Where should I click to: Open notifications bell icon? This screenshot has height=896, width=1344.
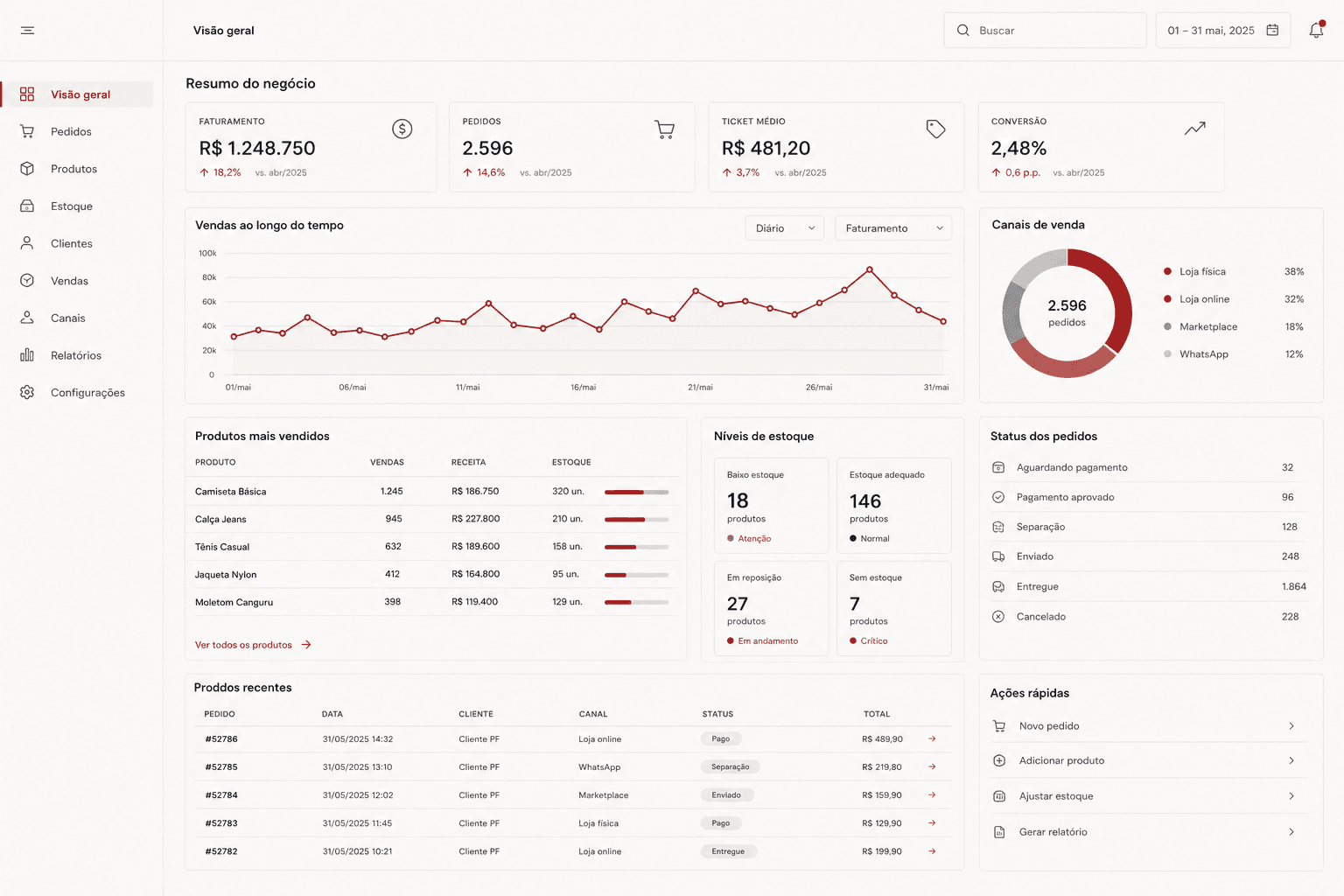pyautogui.click(x=1316, y=31)
